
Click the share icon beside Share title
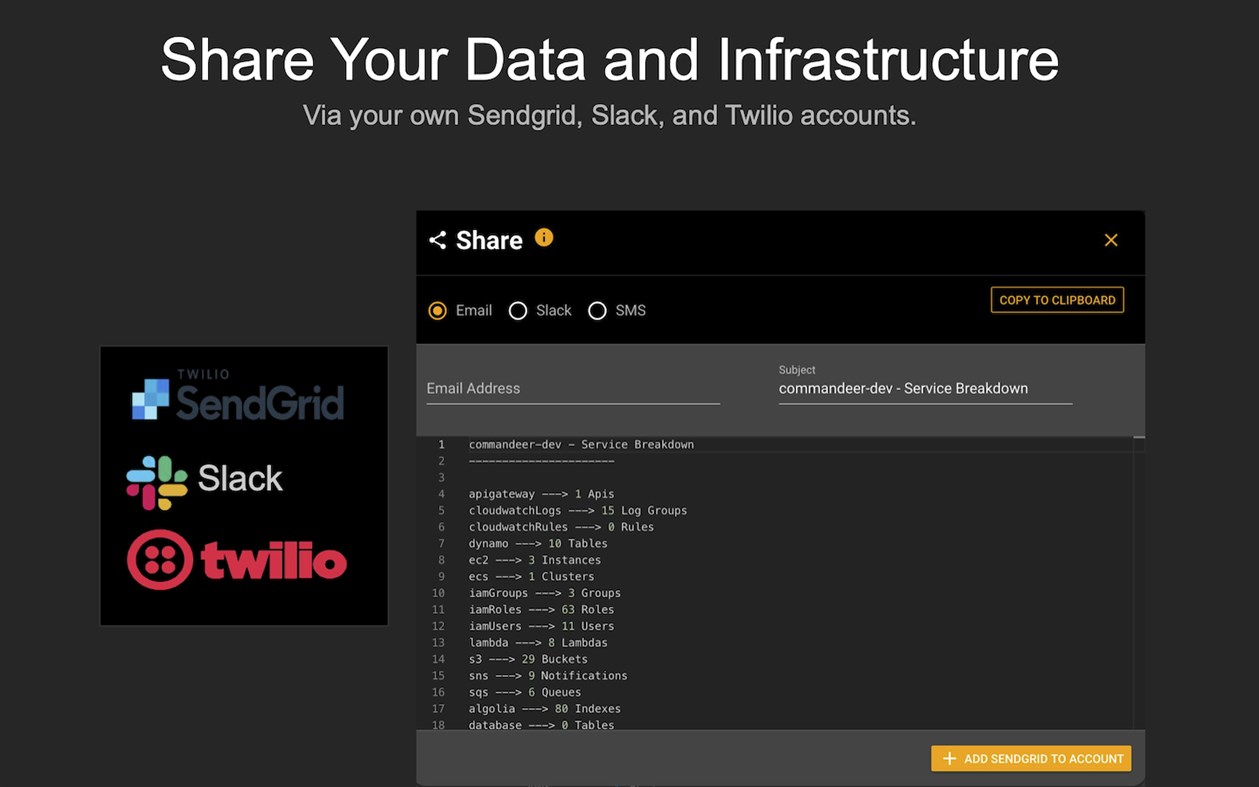pyautogui.click(x=437, y=240)
